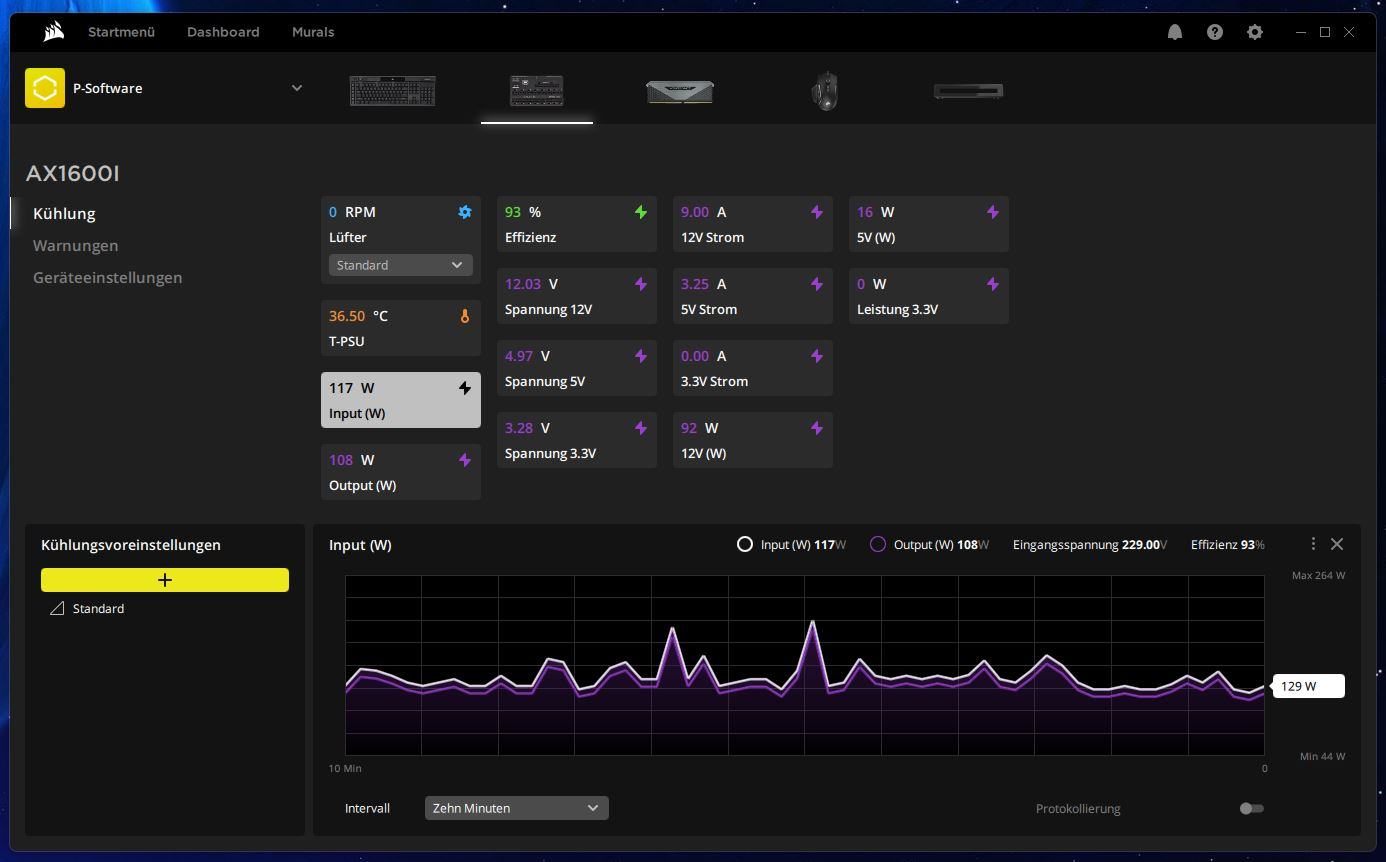Click the Standard preset curve icon
The height and width of the screenshot is (862, 1386).
point(57,608)
